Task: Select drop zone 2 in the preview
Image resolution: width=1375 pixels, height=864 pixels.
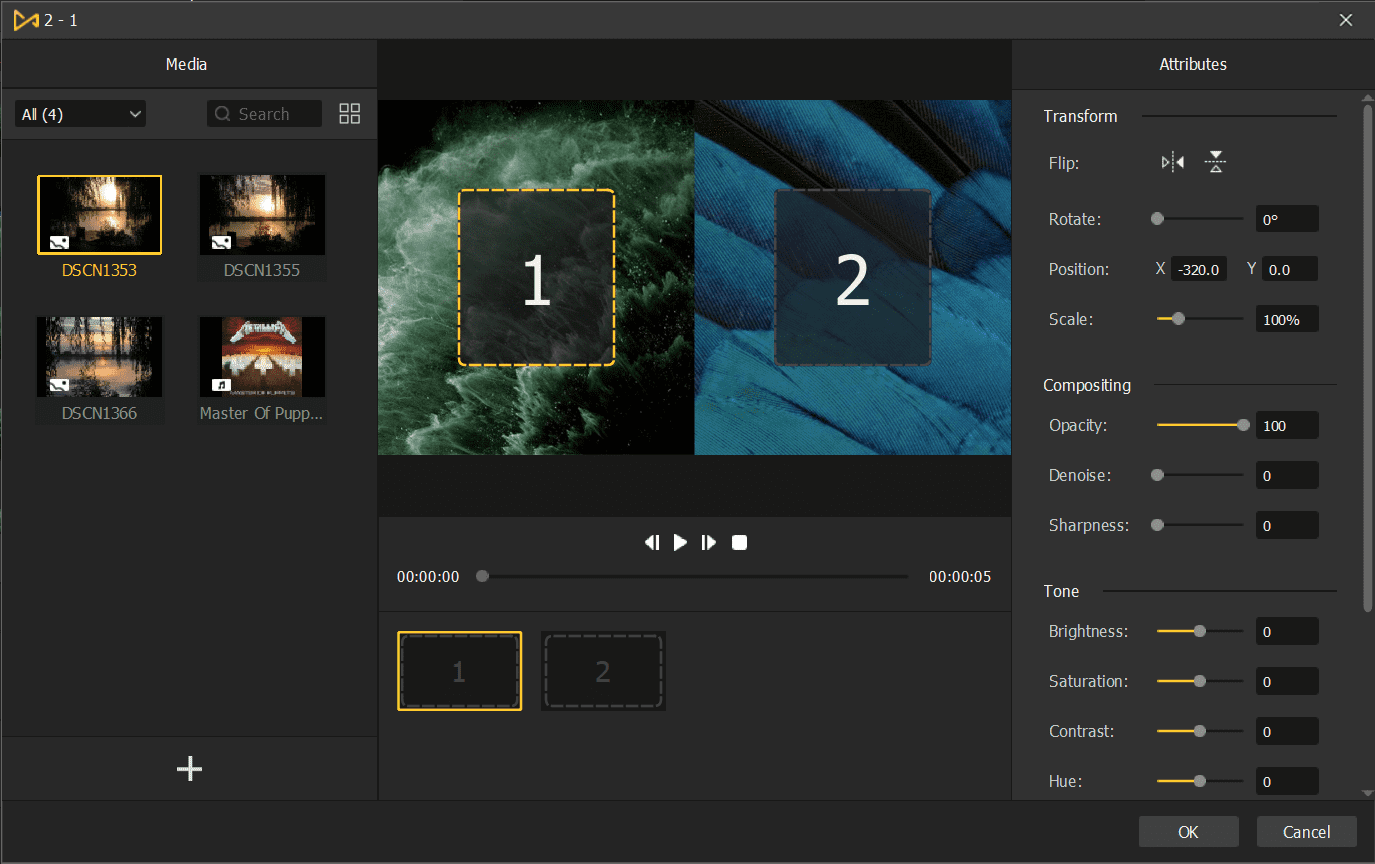Action: (x=852, y=277)
